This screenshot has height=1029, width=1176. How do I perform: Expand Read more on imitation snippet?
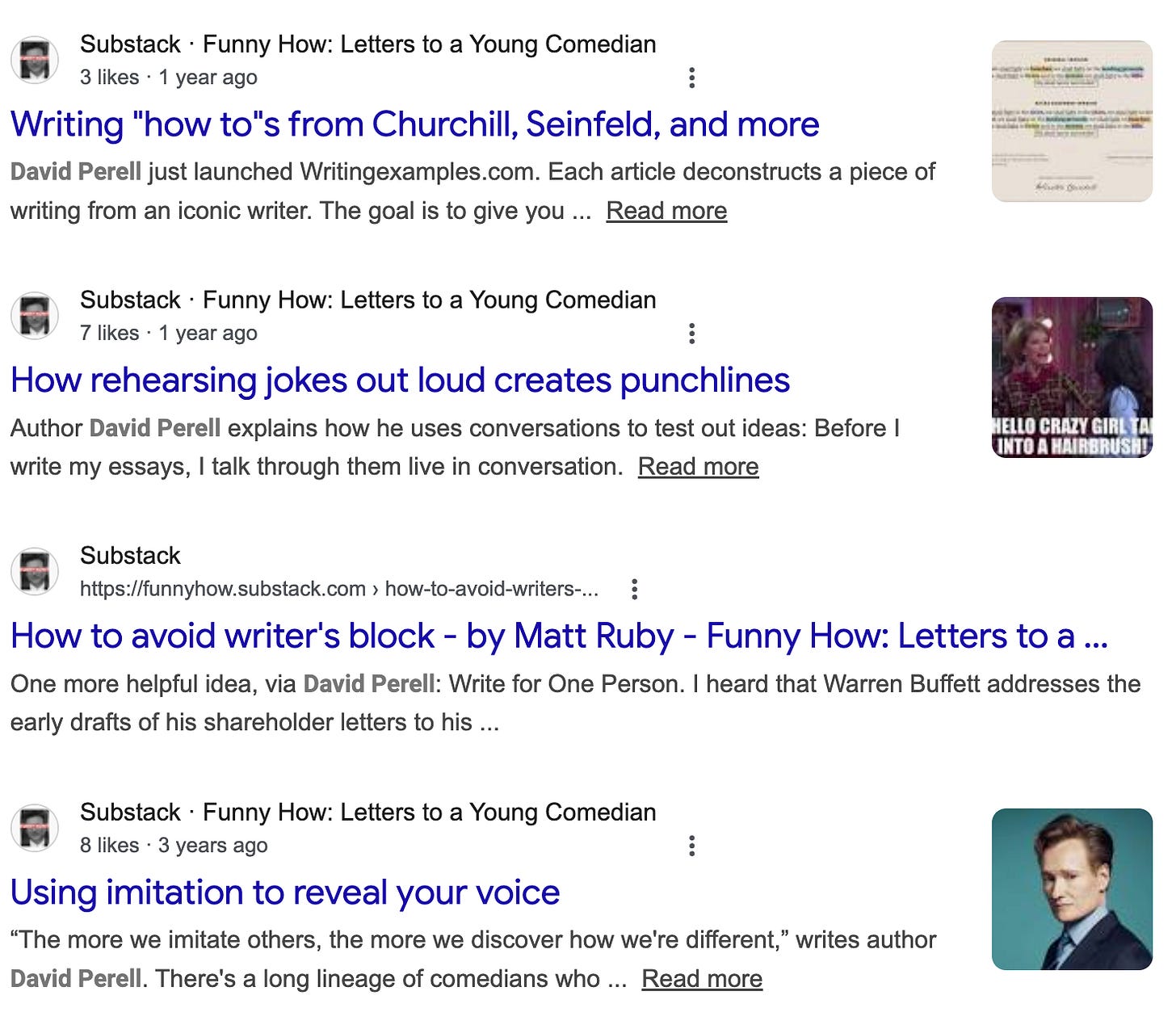702,979
